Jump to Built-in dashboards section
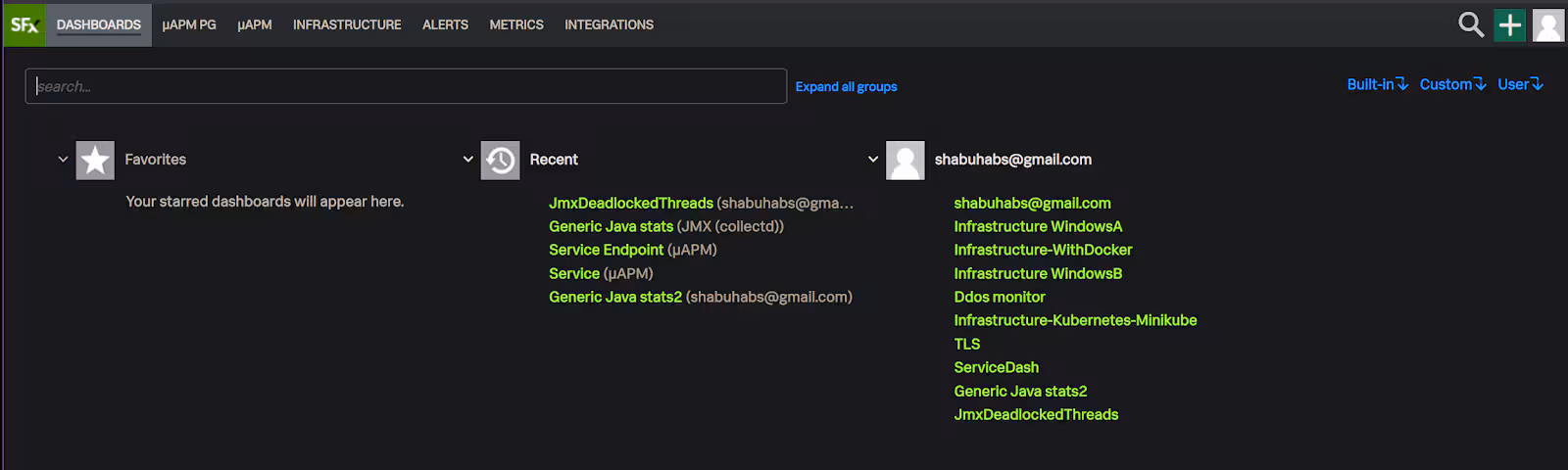 [x=1377, y=84]
